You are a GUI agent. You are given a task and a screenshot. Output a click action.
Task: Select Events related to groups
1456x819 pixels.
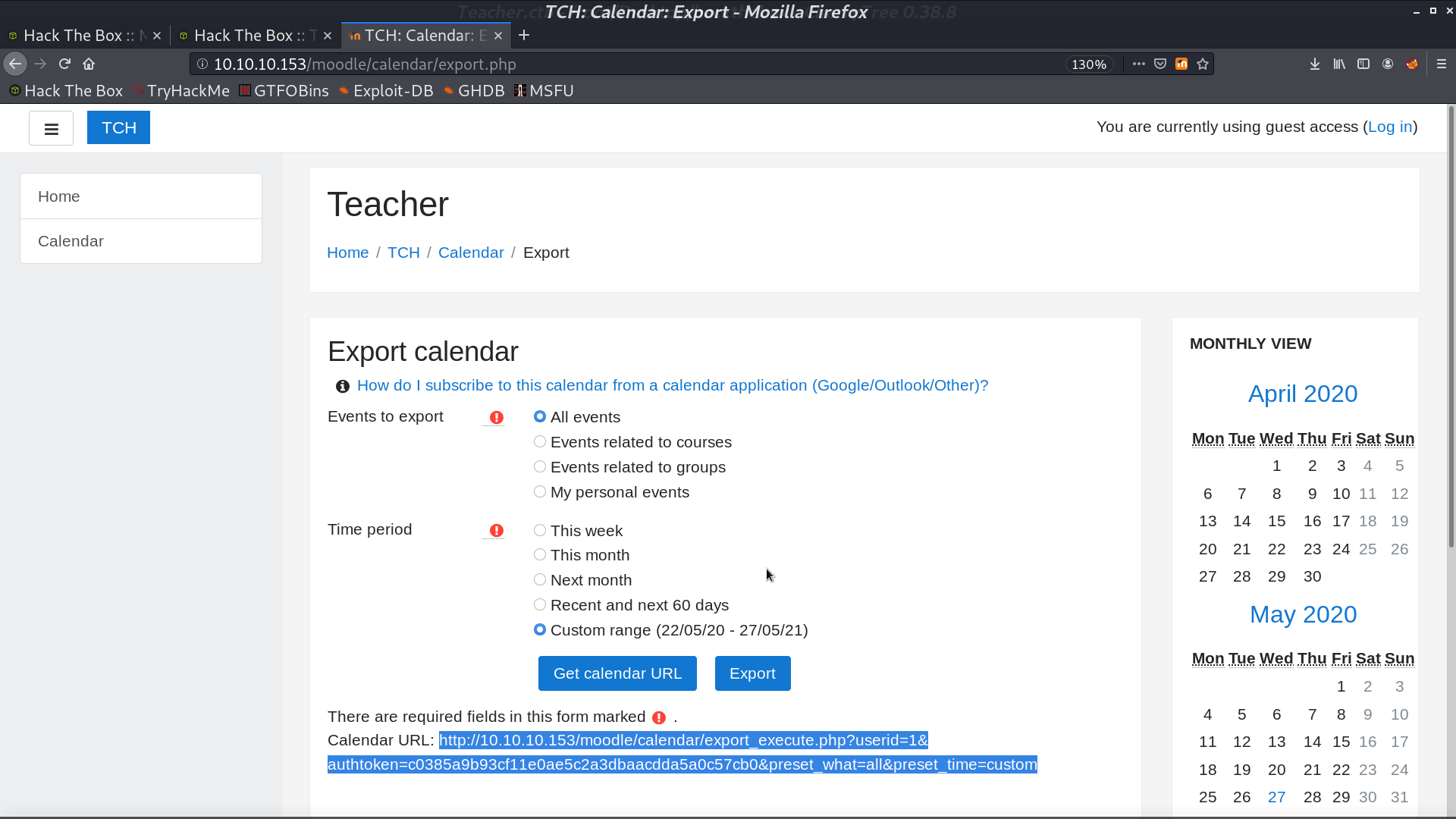(x=540, y=466)
